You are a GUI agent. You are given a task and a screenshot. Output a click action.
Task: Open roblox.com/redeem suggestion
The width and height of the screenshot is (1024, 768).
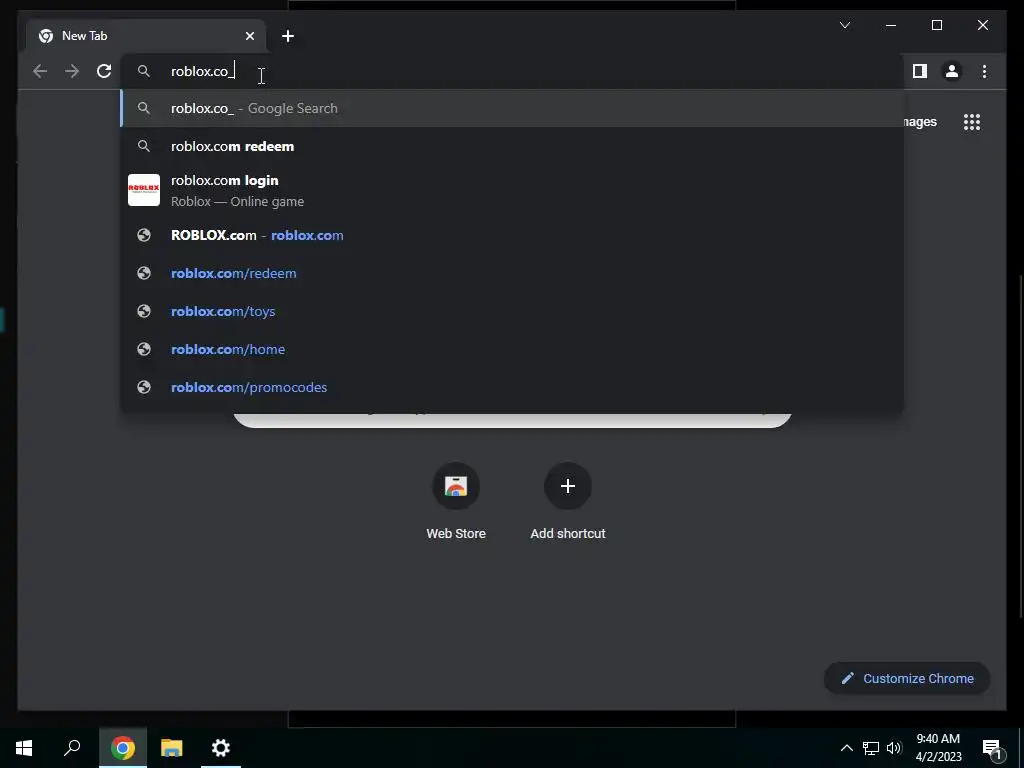pos(512,273)
